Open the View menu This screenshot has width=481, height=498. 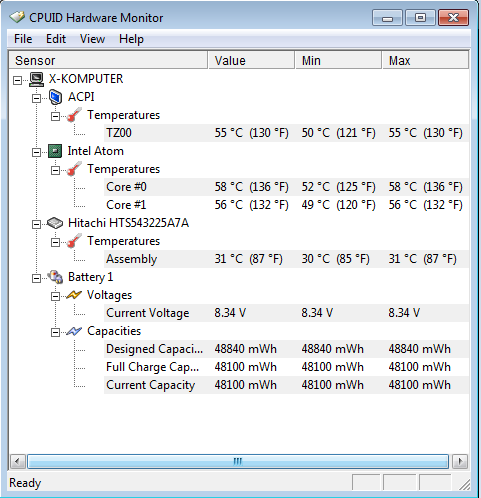click(92, 39)
